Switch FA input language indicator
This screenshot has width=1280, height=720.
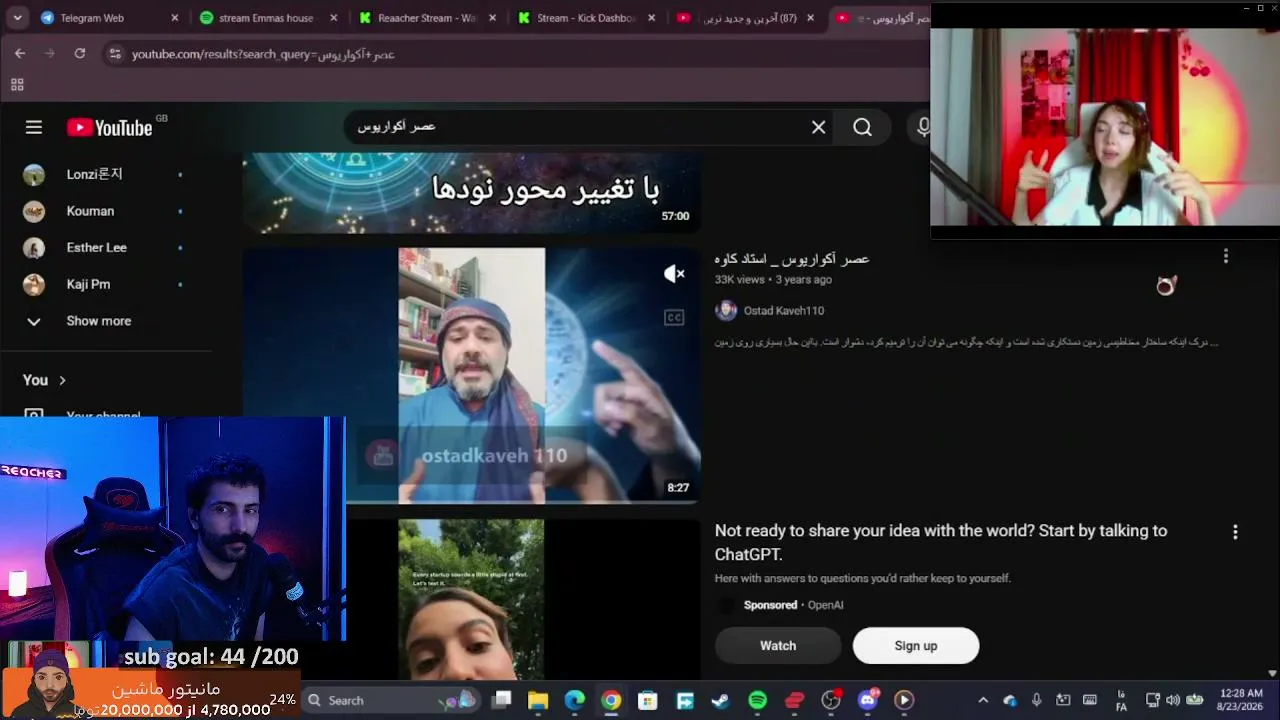(x=1121, y=701)
